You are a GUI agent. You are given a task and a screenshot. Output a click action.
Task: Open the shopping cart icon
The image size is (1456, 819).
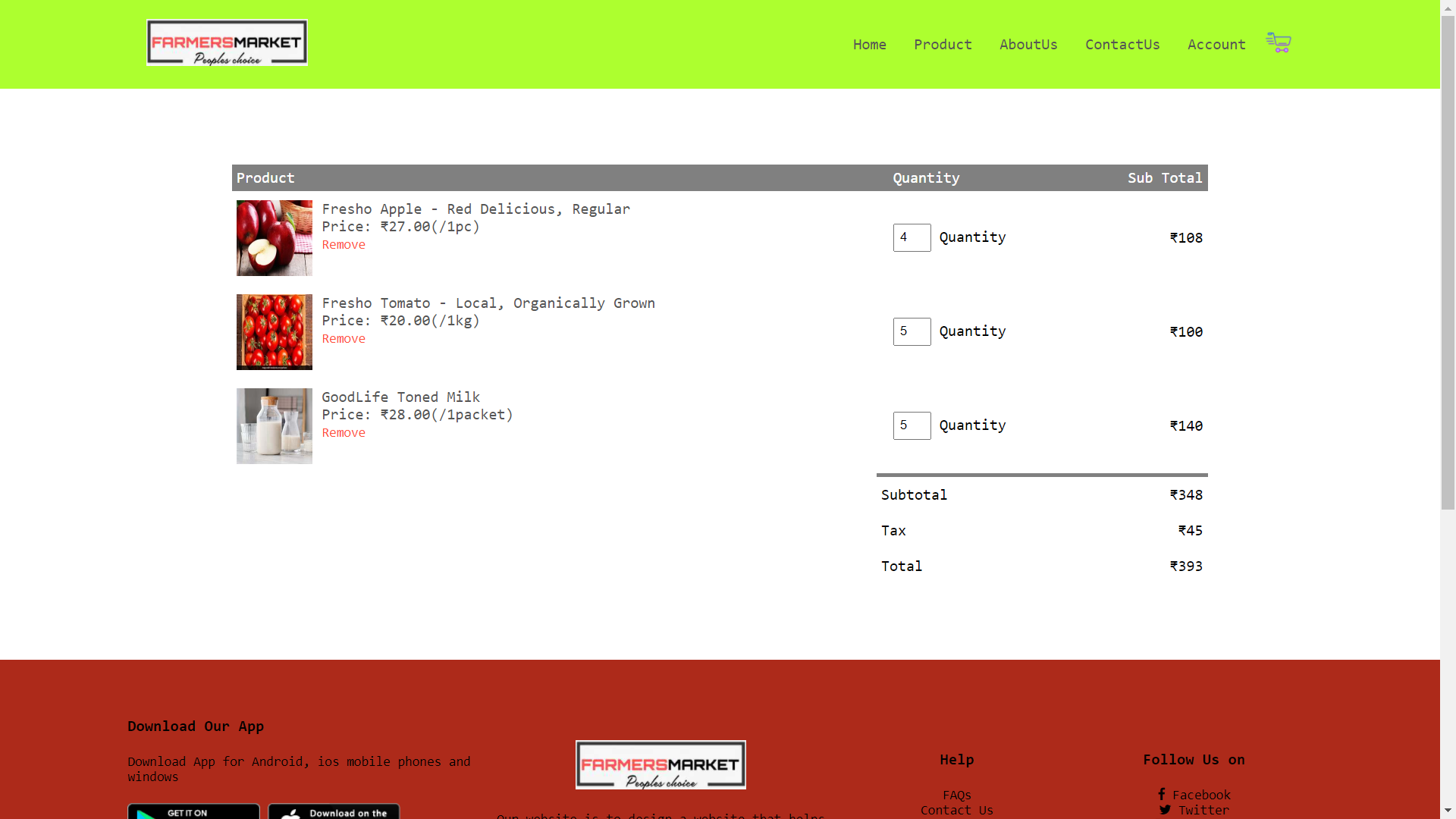(x=1279, y=42)
